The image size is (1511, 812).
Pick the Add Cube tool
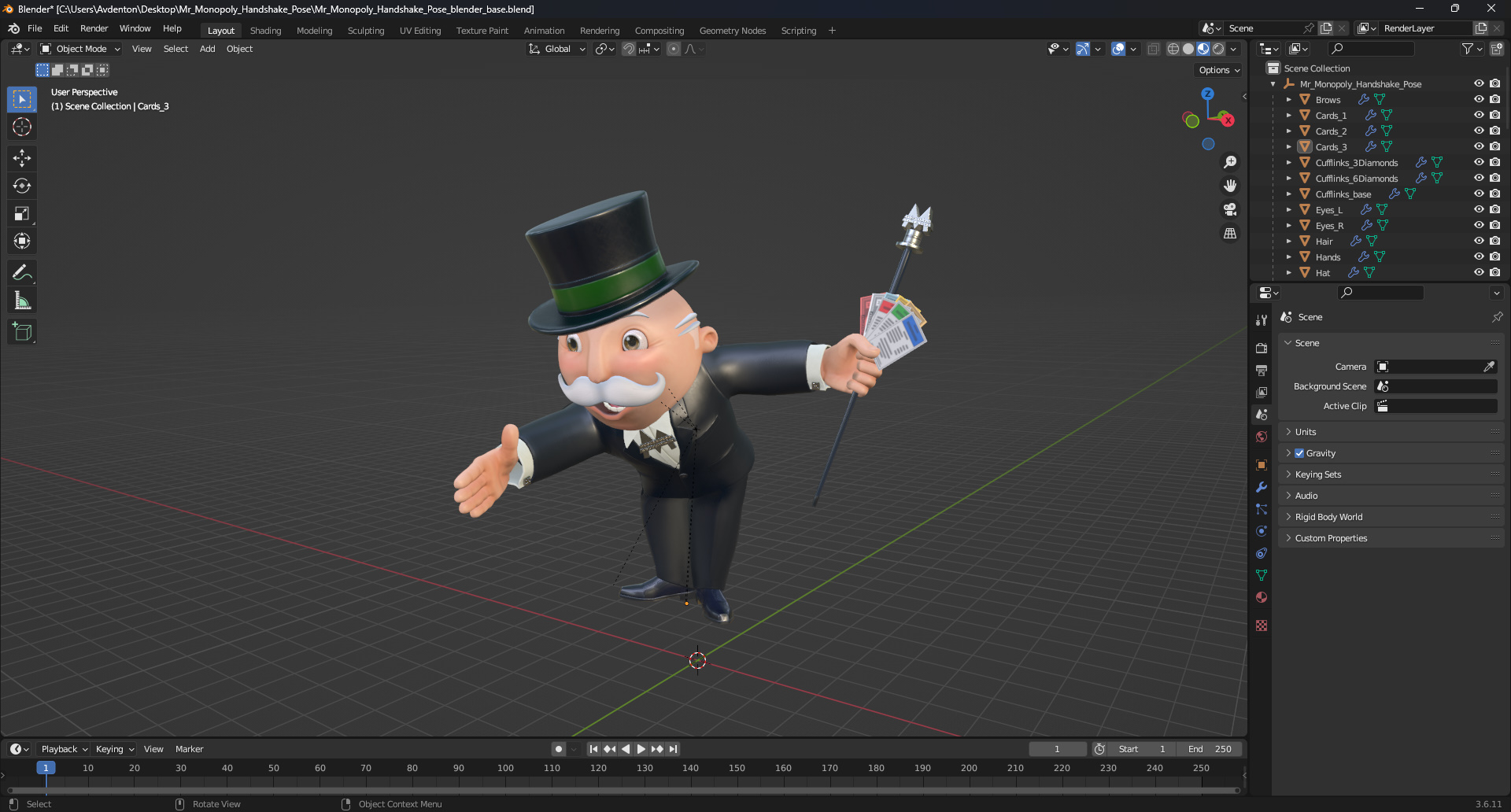[22, 332]
